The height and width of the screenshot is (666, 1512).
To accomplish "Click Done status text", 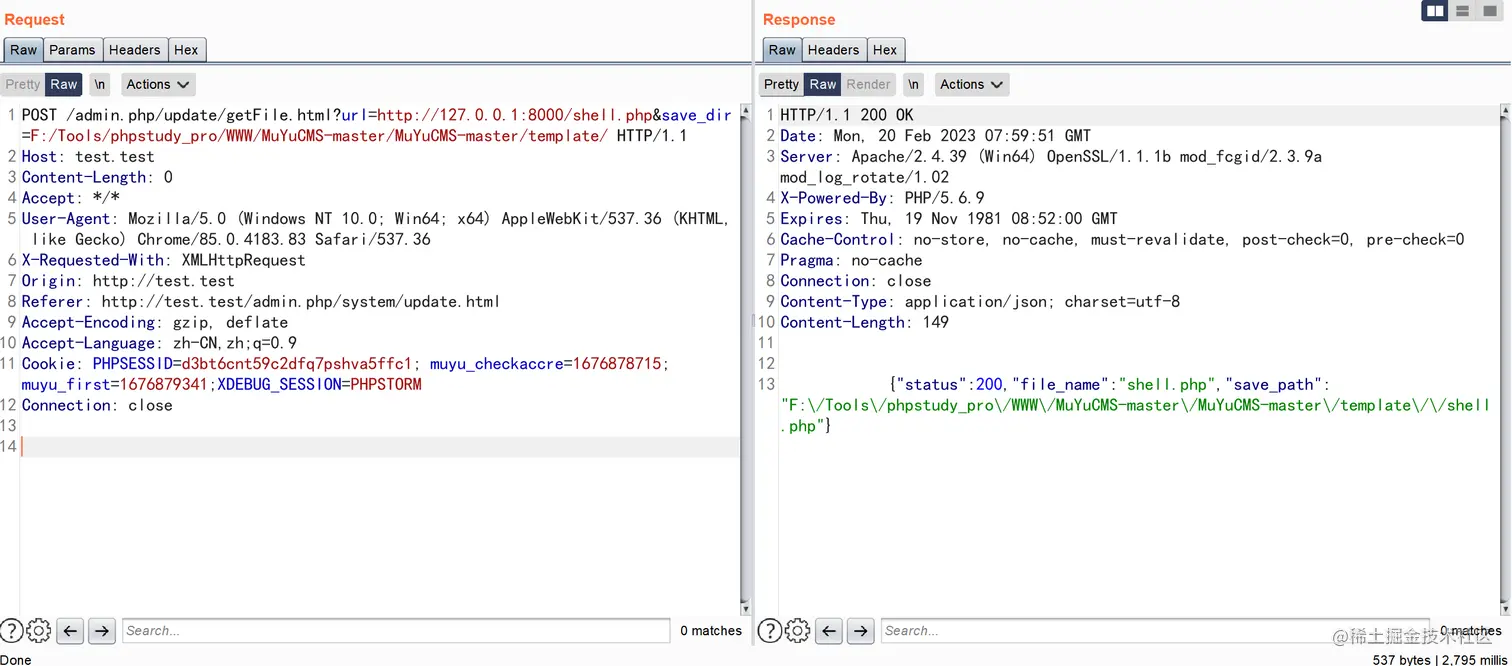I will point(16,659).
